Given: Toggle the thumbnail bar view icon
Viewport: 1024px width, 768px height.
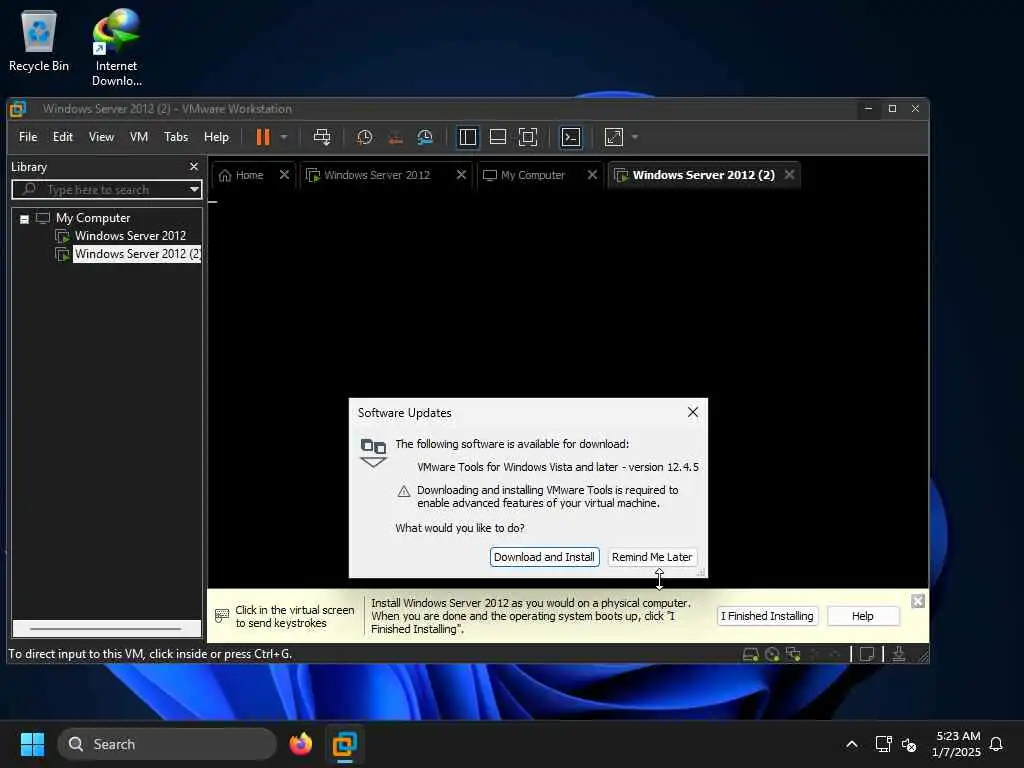Looking at the screenshot, I should click(498, 137).
